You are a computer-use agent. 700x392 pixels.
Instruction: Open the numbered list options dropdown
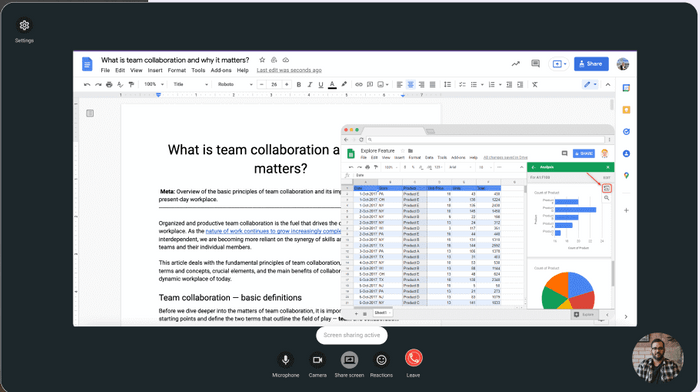(500, 84)
